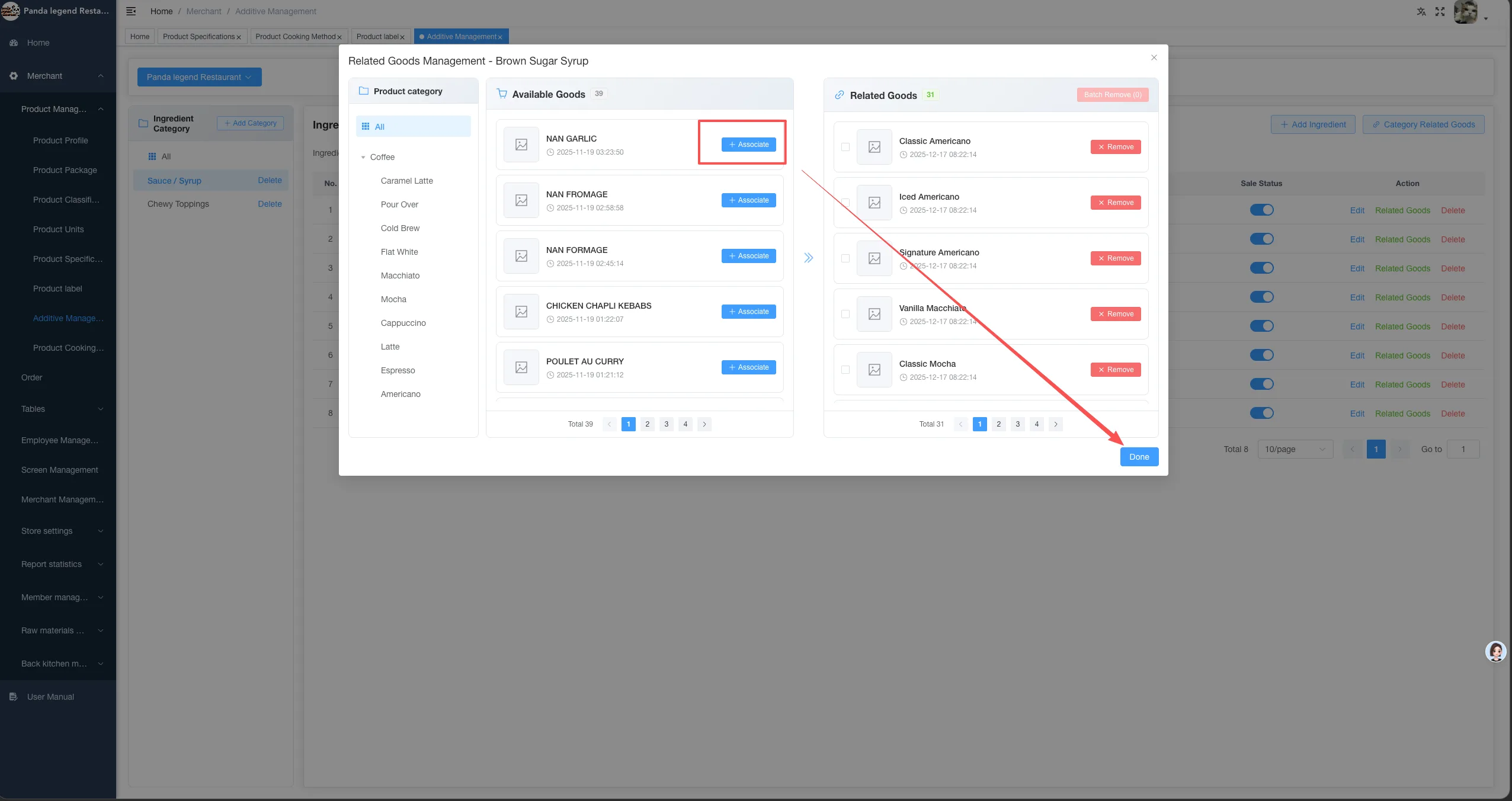Toggle sale status switch for row 6
Viewport: 1512px width, 801px height.
(x=1262, y=355)
